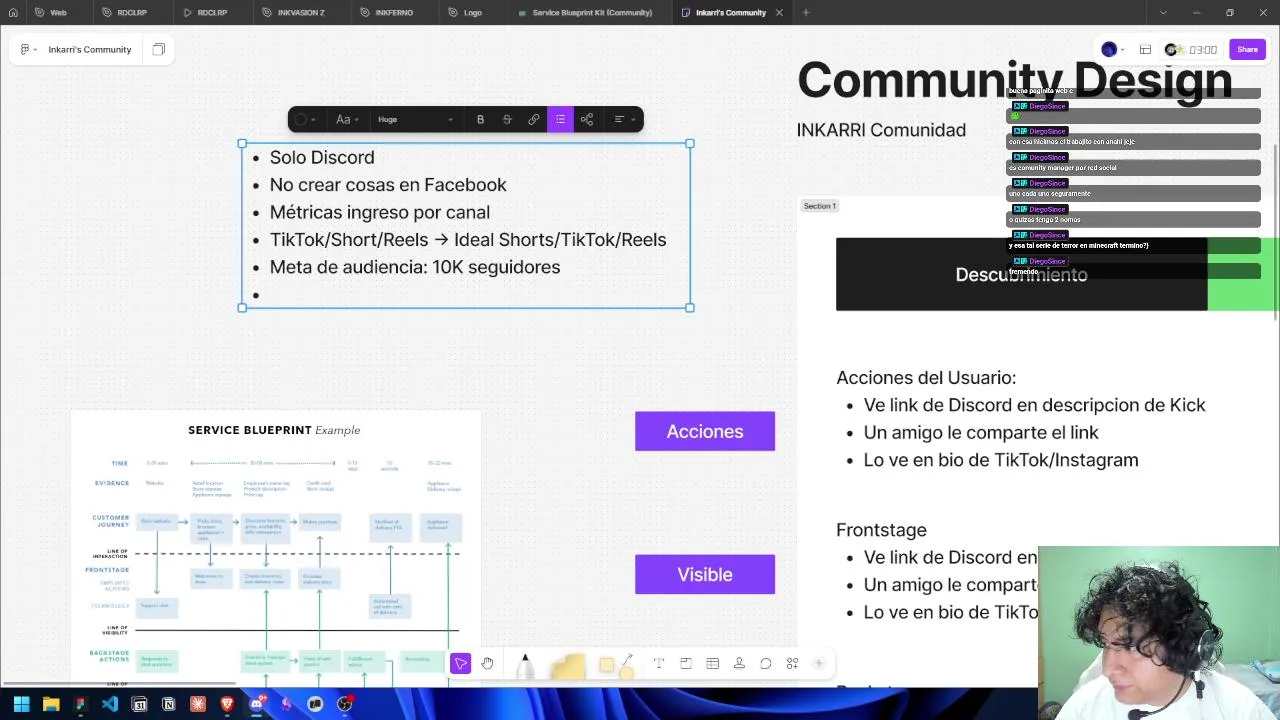
Task: Click 'Ve link de Discord en descripcion de Kick'
Action: [x=1035, y=405]
